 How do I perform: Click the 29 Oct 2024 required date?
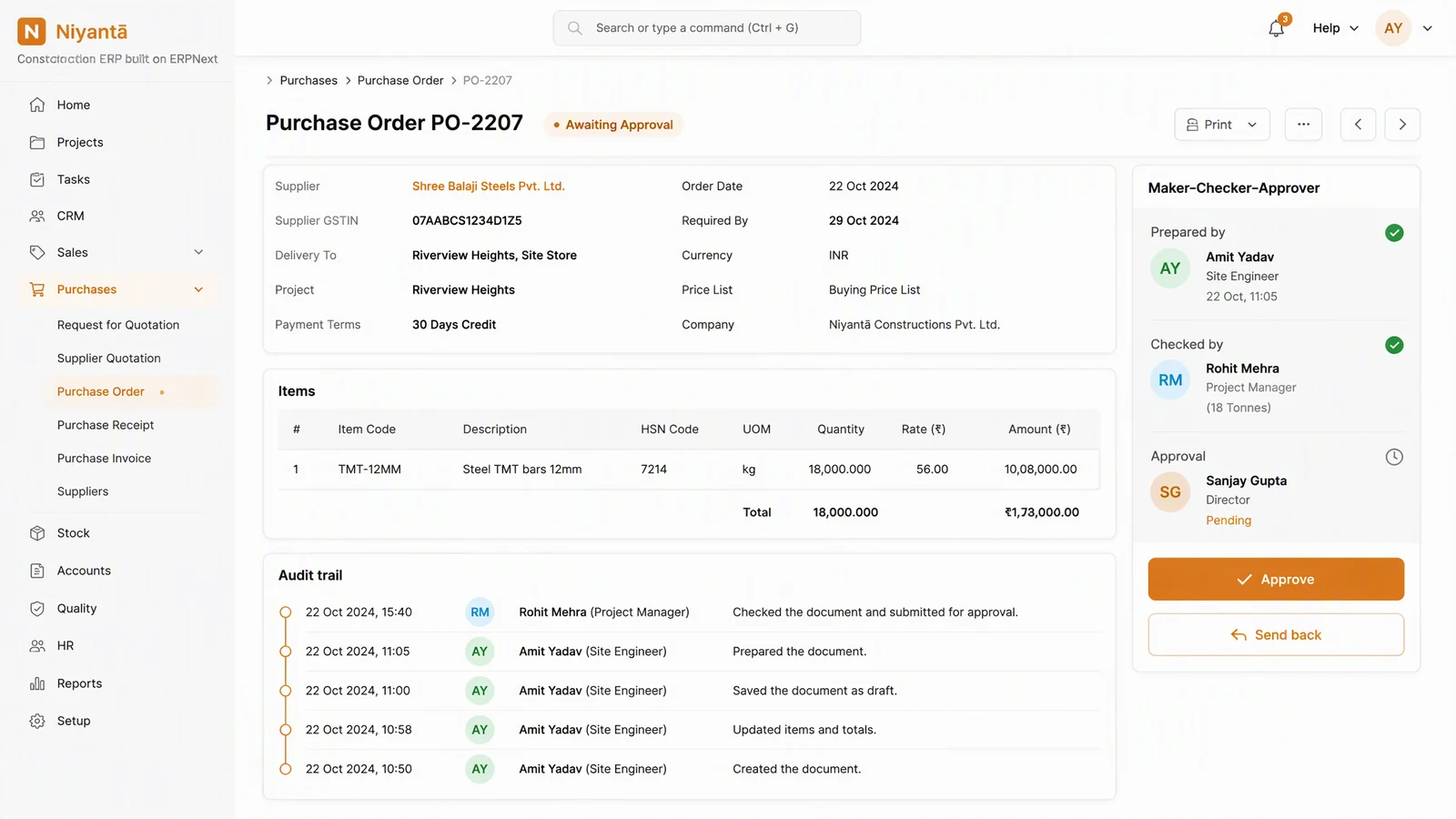(864, 220)
